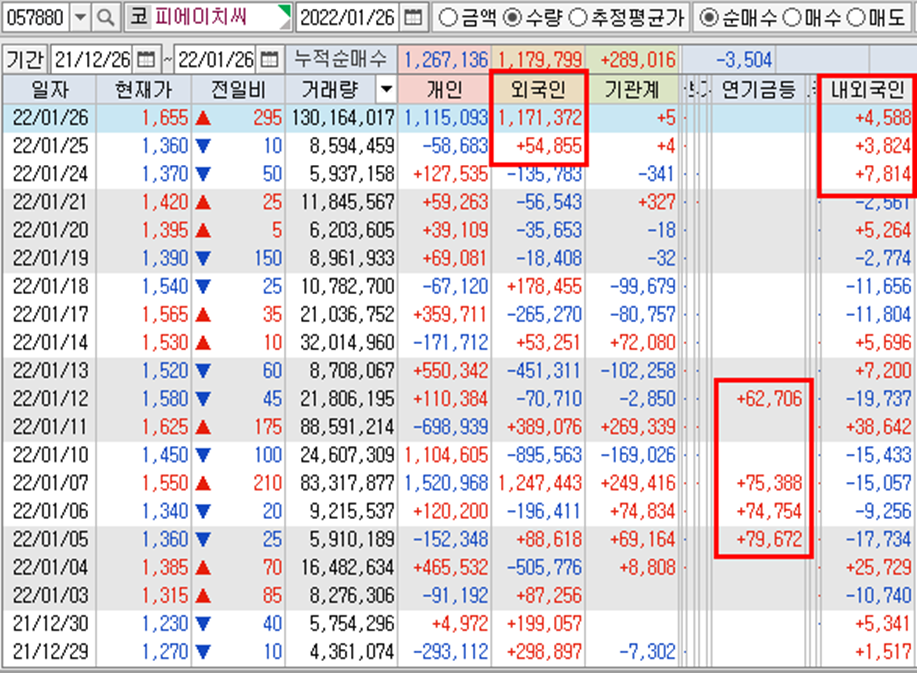Click pension fund value +75,388
This screenshot has width=917, height=673.
click(x=769, y=483)
